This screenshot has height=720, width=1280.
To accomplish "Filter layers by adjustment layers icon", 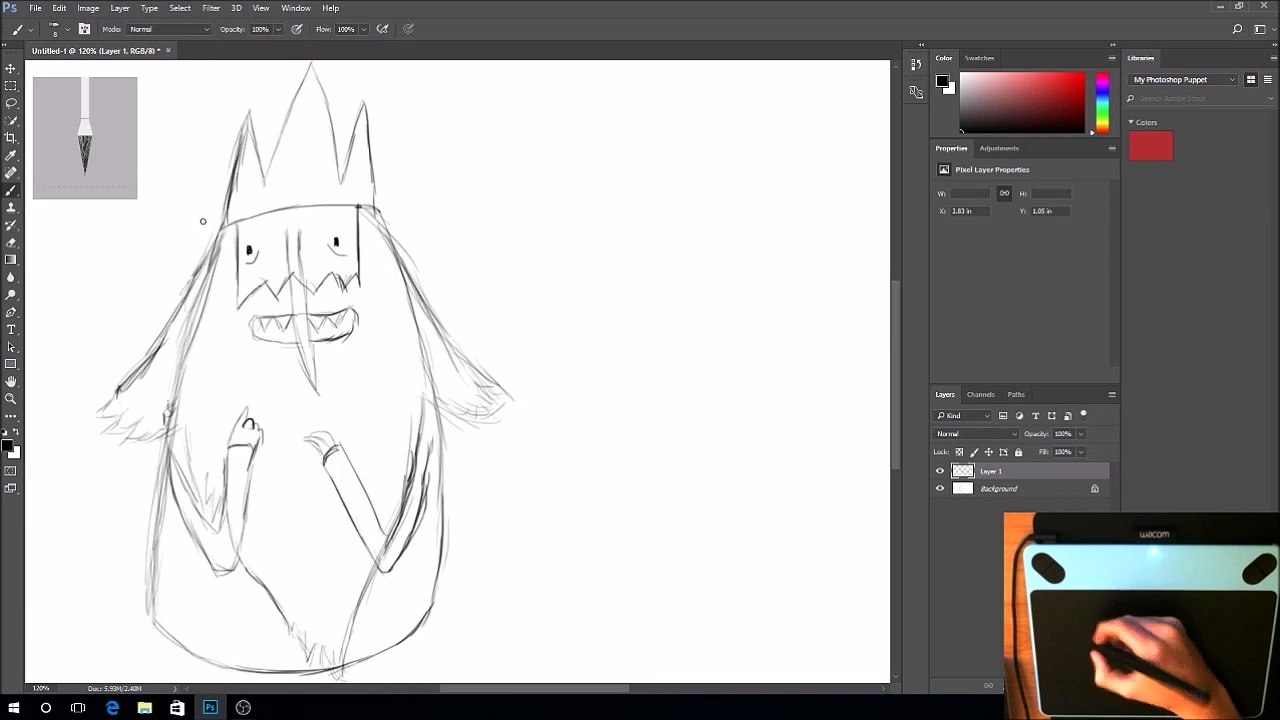I will pyautogui.click(x=1019, y=416).
